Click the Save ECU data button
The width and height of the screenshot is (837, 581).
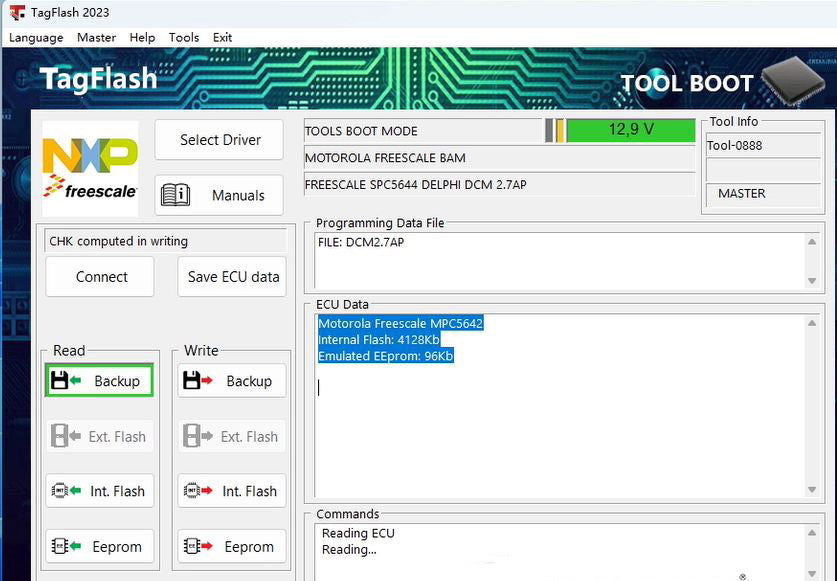click(x=232, y=277)
